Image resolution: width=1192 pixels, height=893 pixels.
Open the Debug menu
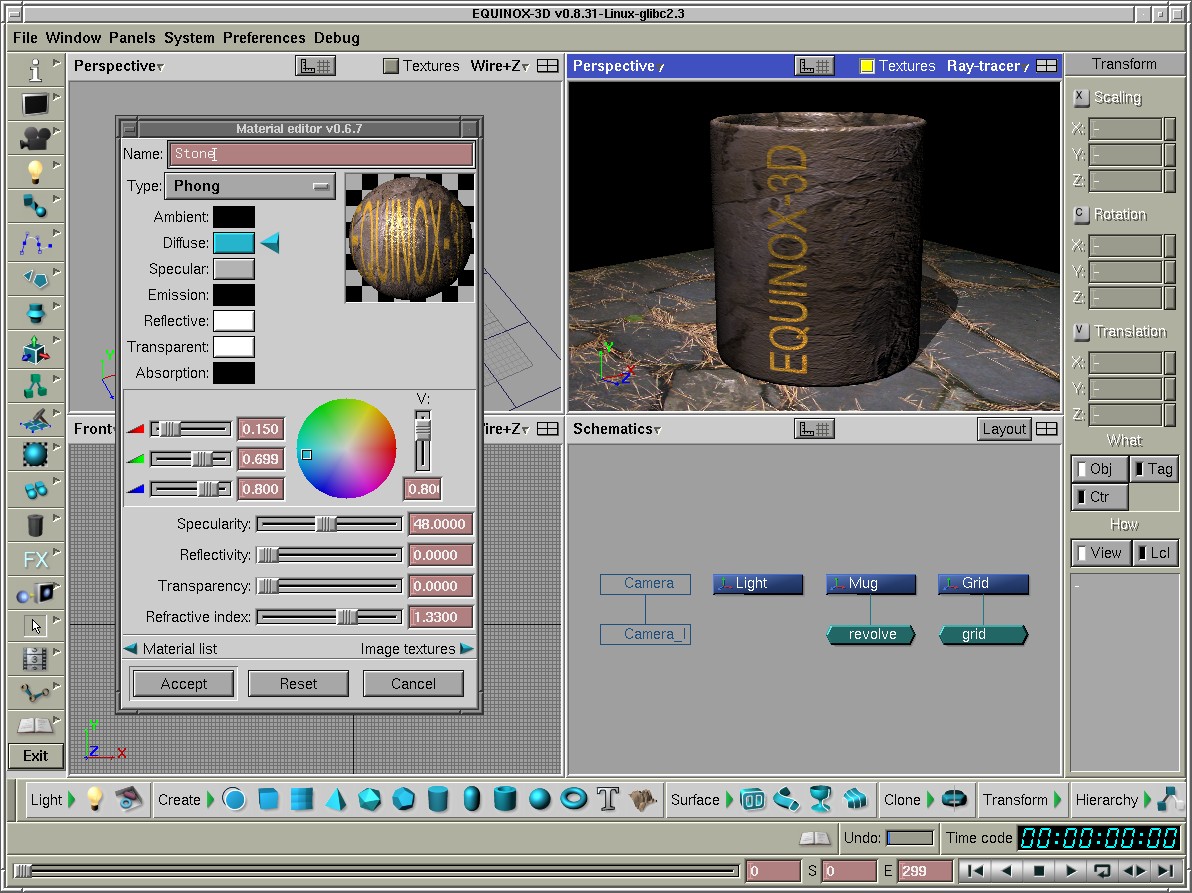(337, 37)
